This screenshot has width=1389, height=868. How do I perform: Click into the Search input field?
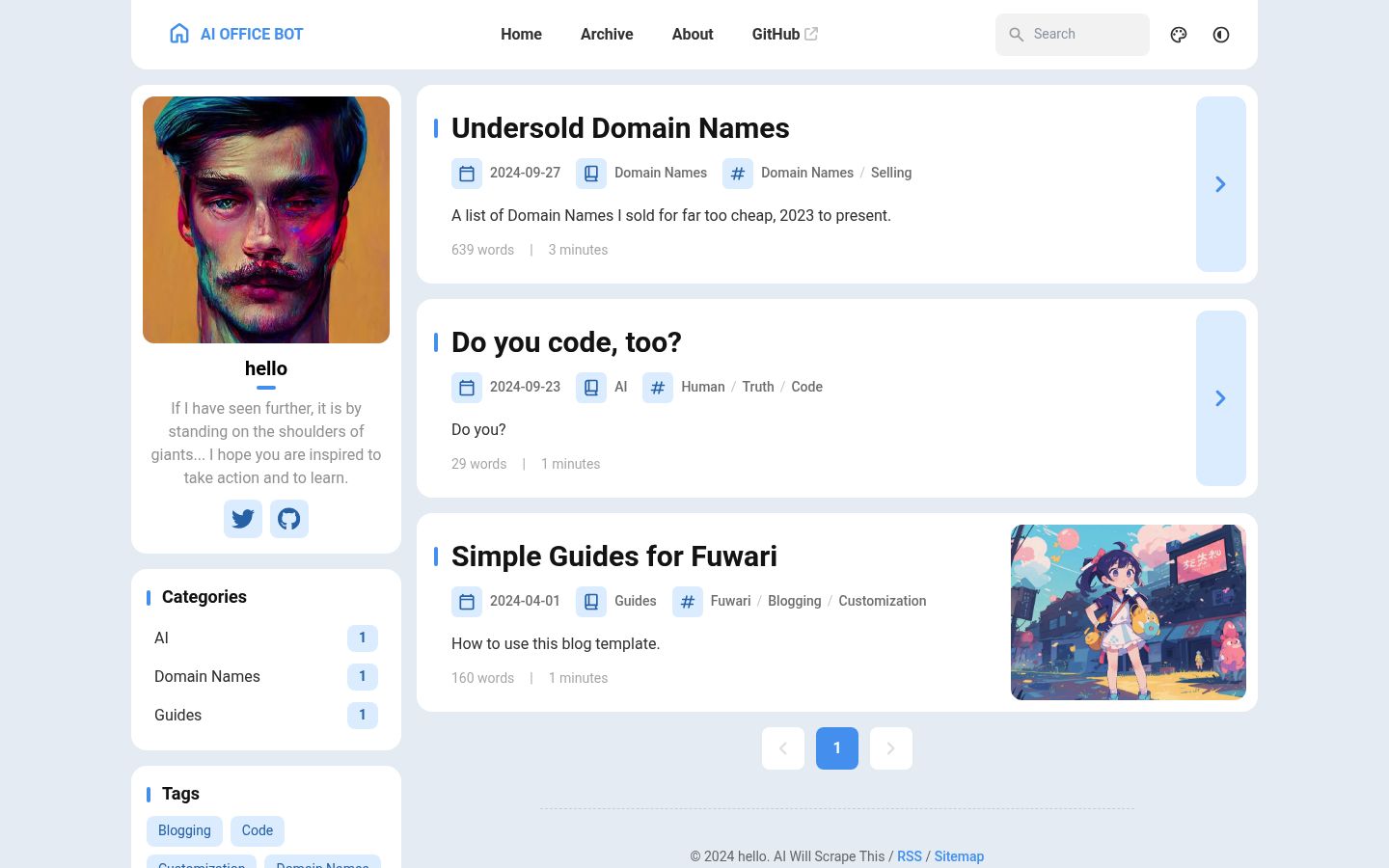(x=1073, y=35)
